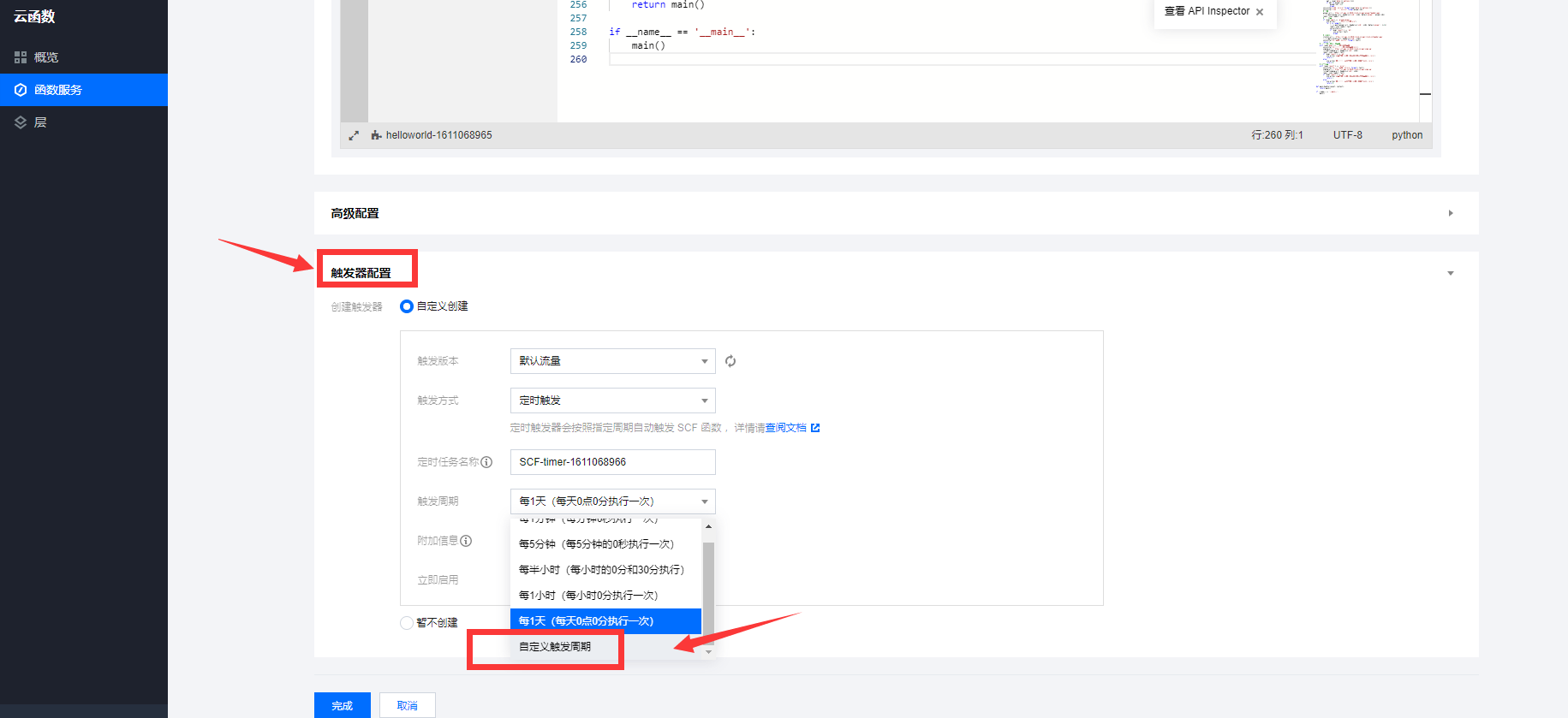The width and height of the screenshot is (1568, 718).
Task: Click the 触发器配置 section title
Action: [x=361, y=273]
